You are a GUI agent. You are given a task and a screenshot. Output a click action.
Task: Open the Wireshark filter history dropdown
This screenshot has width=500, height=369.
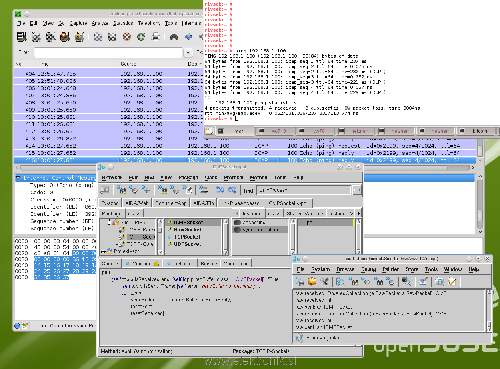[x=188, y=52]
